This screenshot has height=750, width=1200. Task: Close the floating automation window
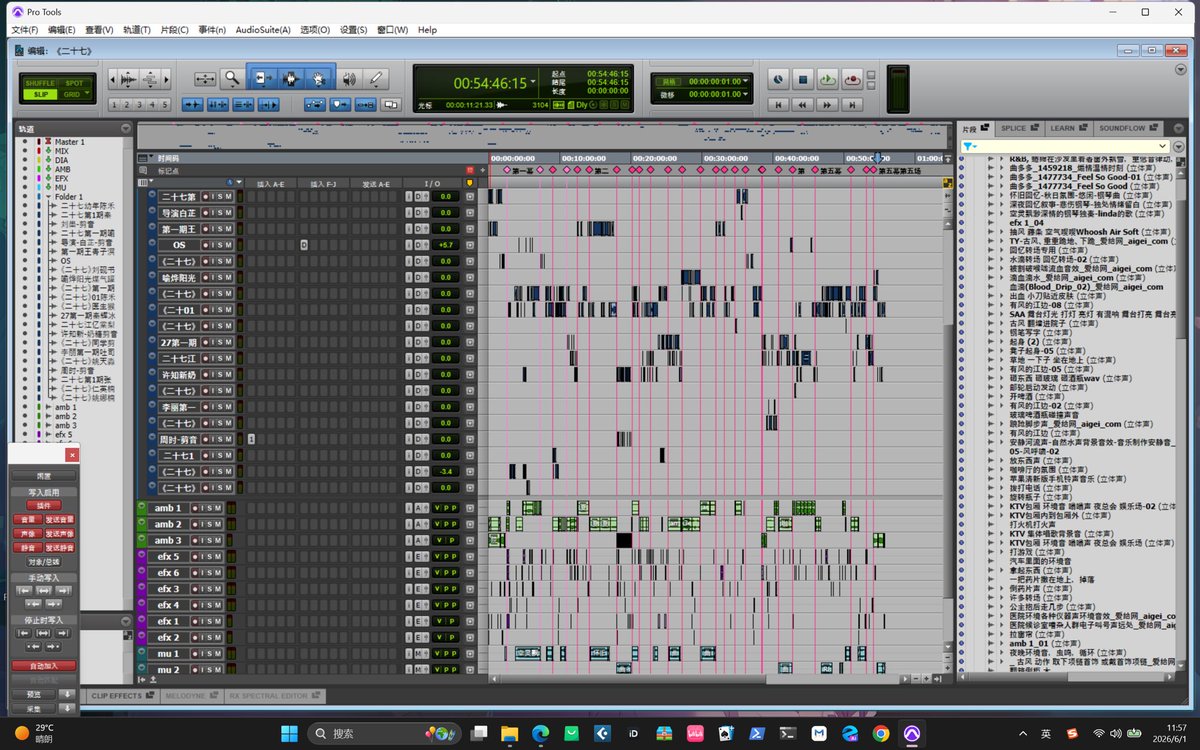[x=71, y=454]
